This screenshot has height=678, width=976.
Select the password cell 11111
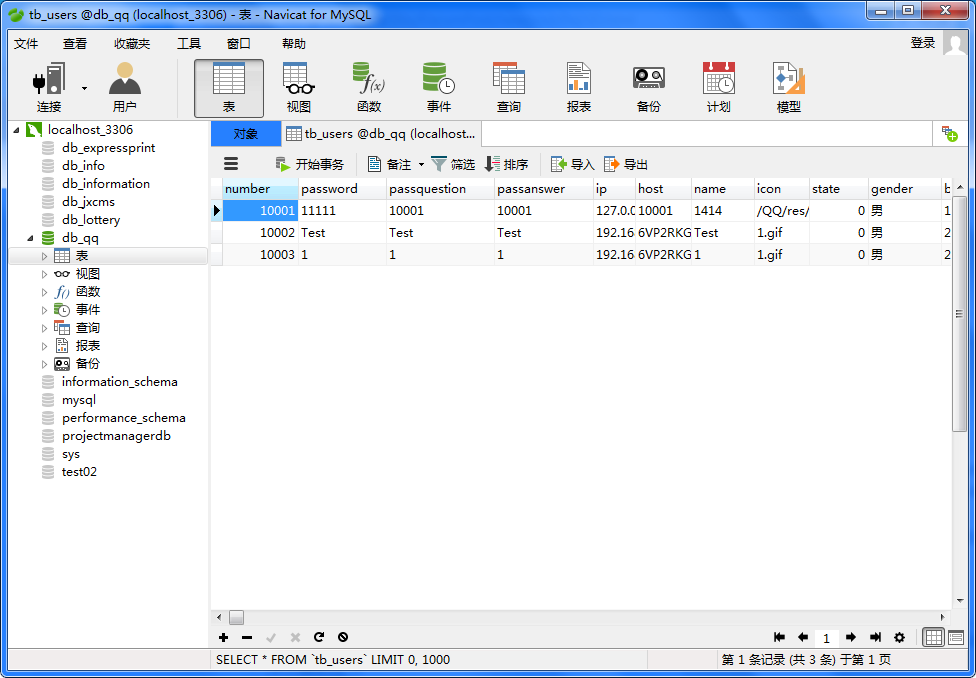[x=342, y=211]
